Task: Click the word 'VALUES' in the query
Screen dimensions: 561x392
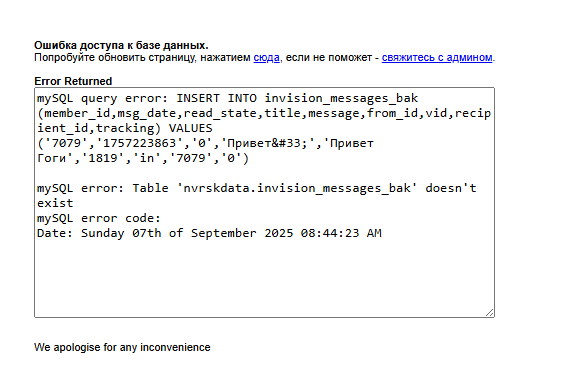Action: point(190,128)
